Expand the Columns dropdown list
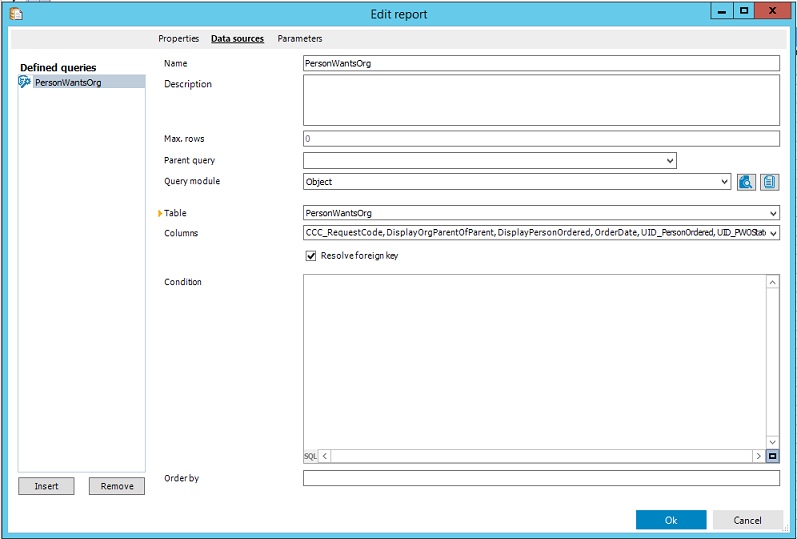The height and width of the screenshot is (539, 797). coord(773,233)
